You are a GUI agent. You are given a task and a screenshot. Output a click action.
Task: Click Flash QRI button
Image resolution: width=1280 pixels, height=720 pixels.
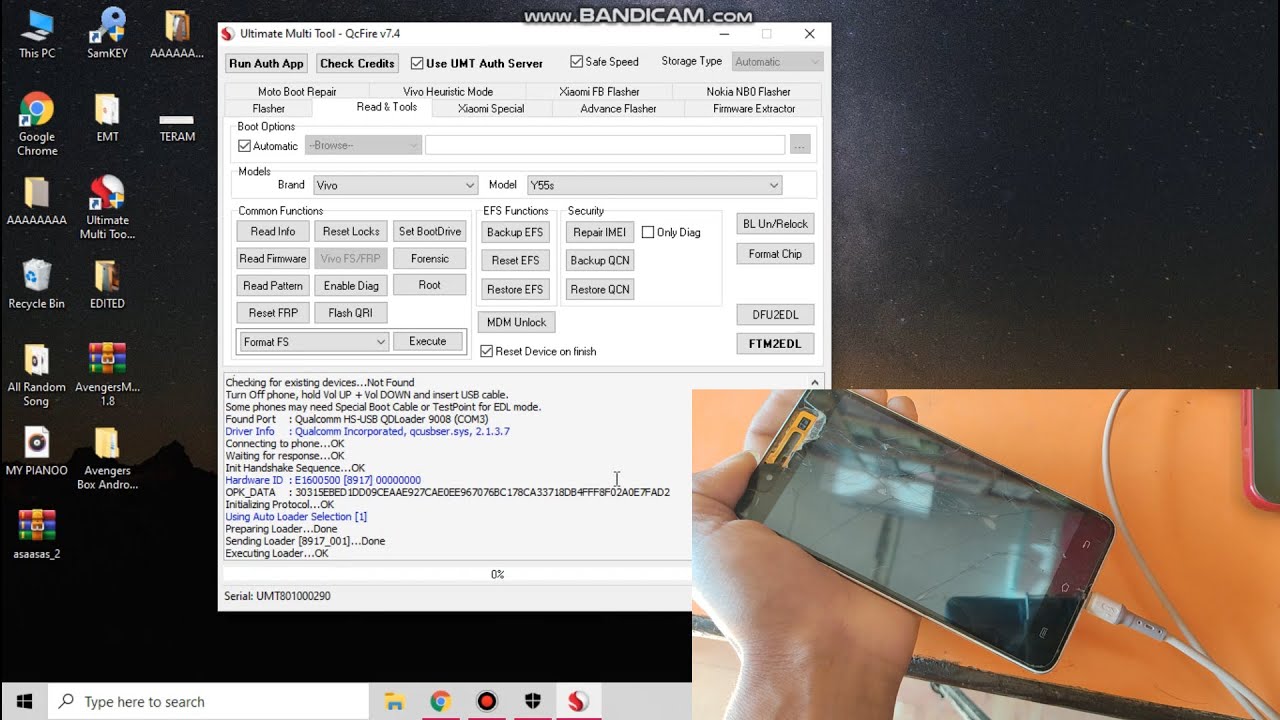351,313
